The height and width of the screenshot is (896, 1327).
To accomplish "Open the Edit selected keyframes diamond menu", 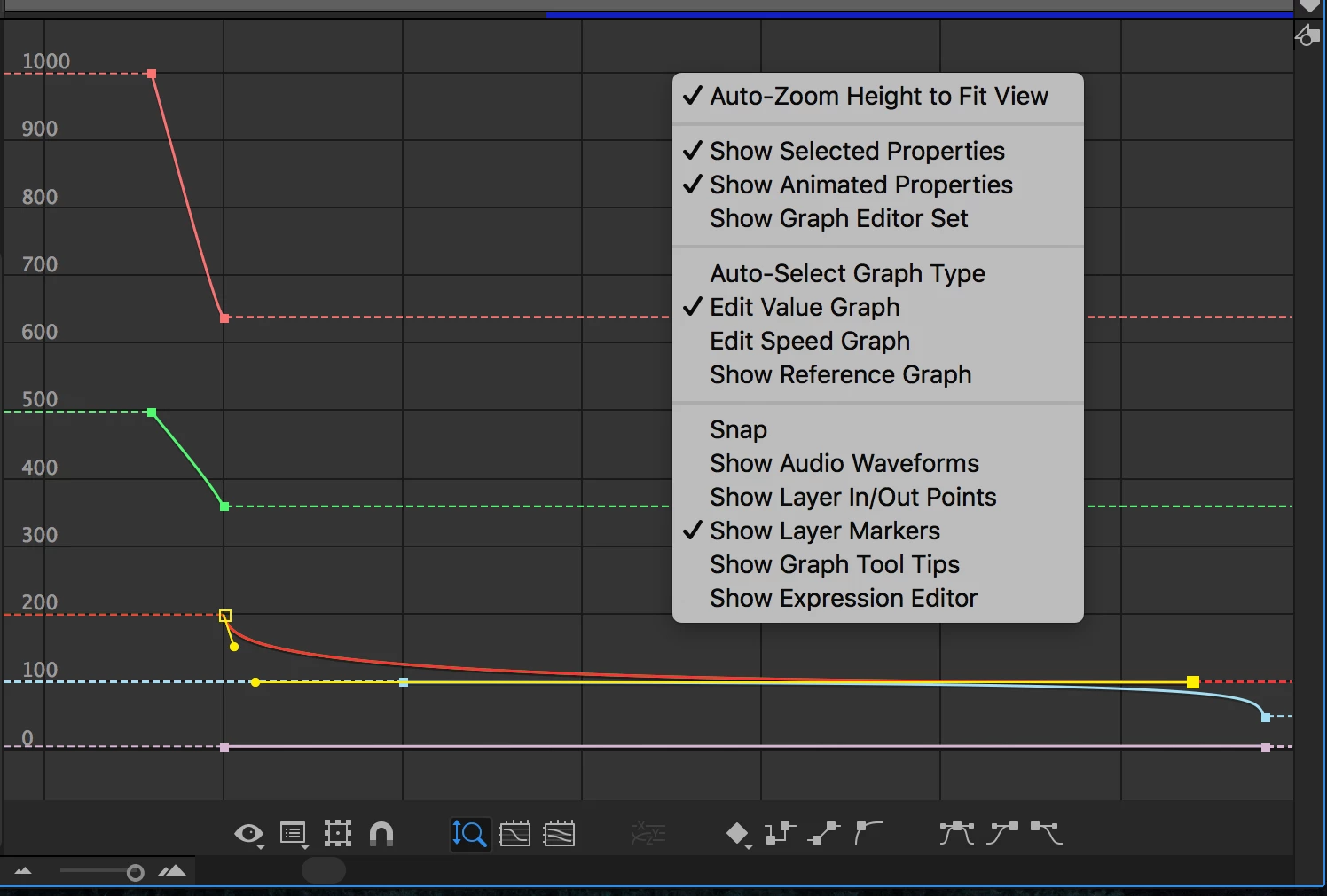I will click(x=738, y=834).
